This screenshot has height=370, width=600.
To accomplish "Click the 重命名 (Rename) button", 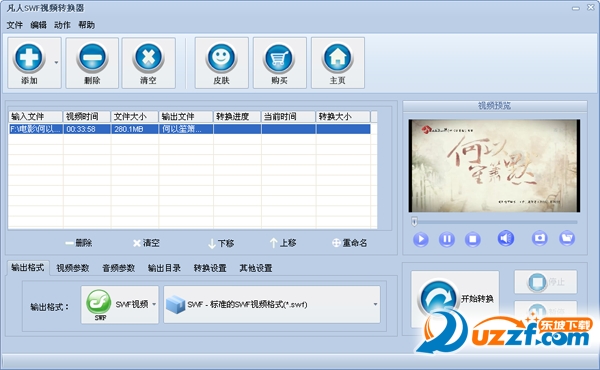I will tap(349, 243).
